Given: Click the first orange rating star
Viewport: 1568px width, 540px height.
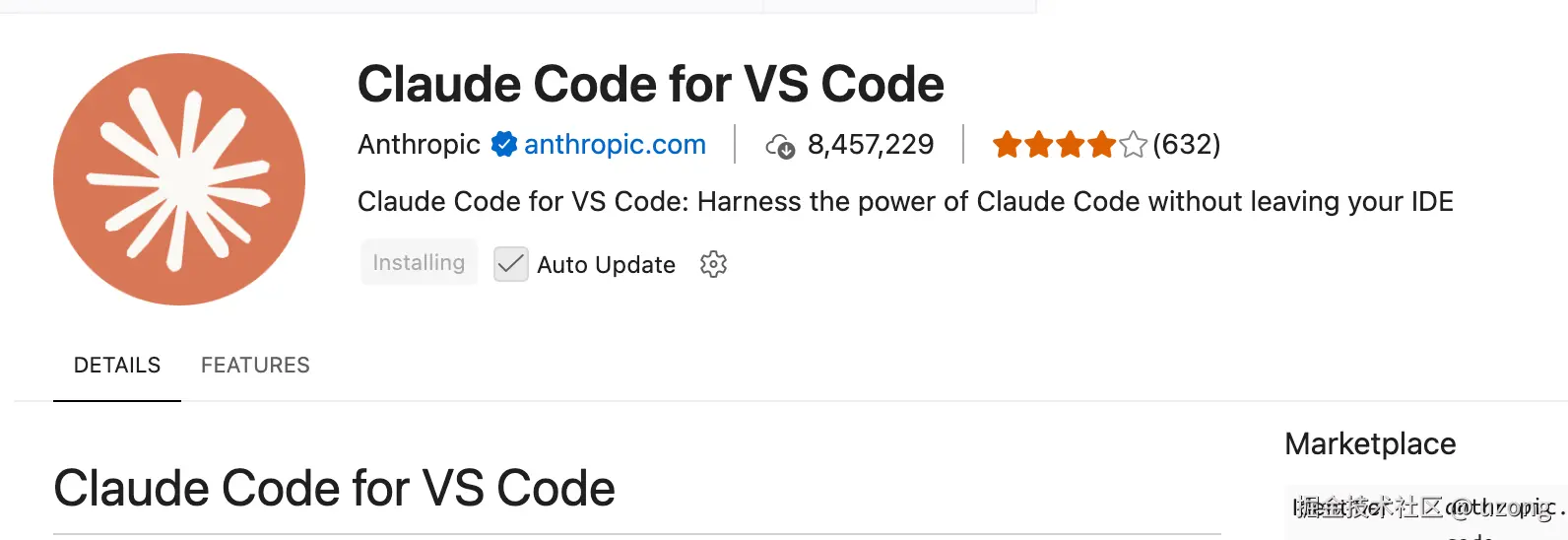Looking at the screenshot, I should (1008, 145).
